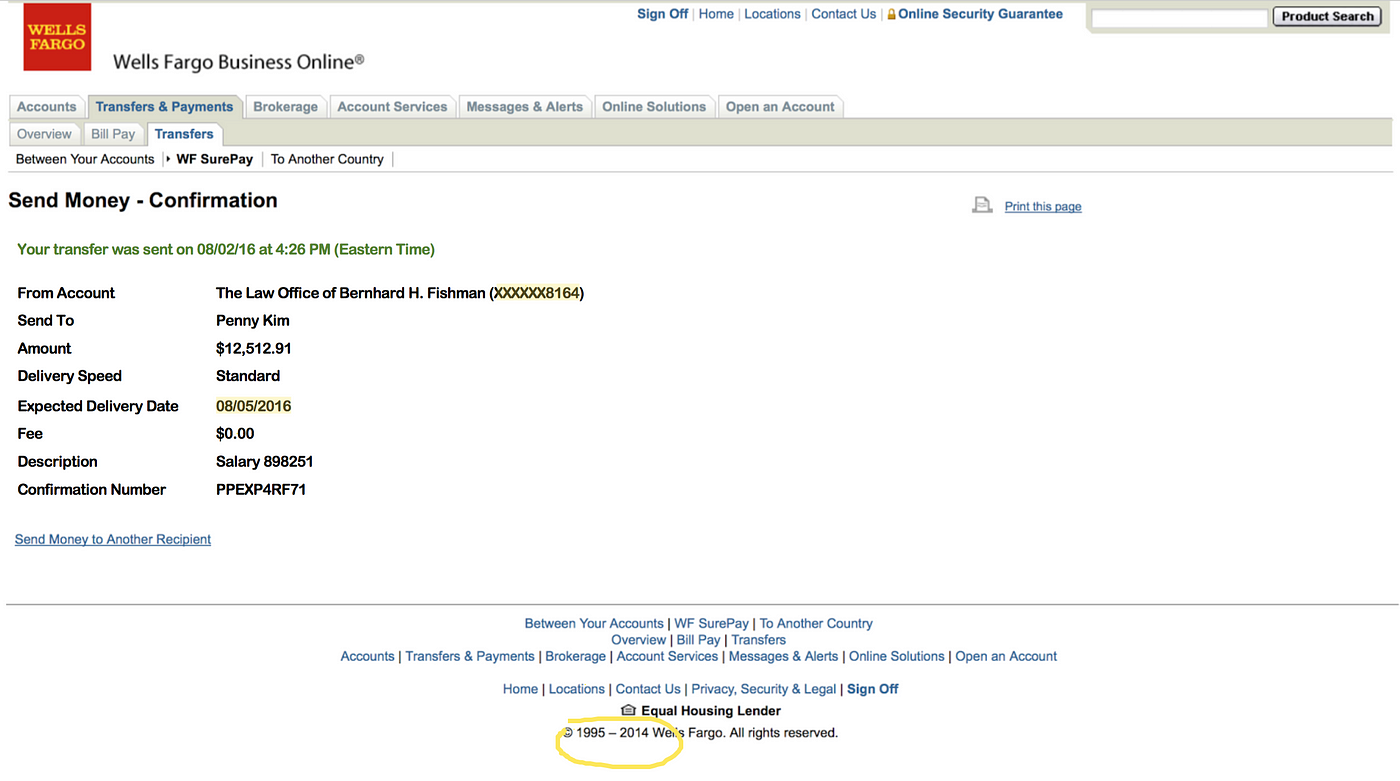
Task: Click Contact Us in the top bar
Action: pyautogui.click(x=843, y=14)
